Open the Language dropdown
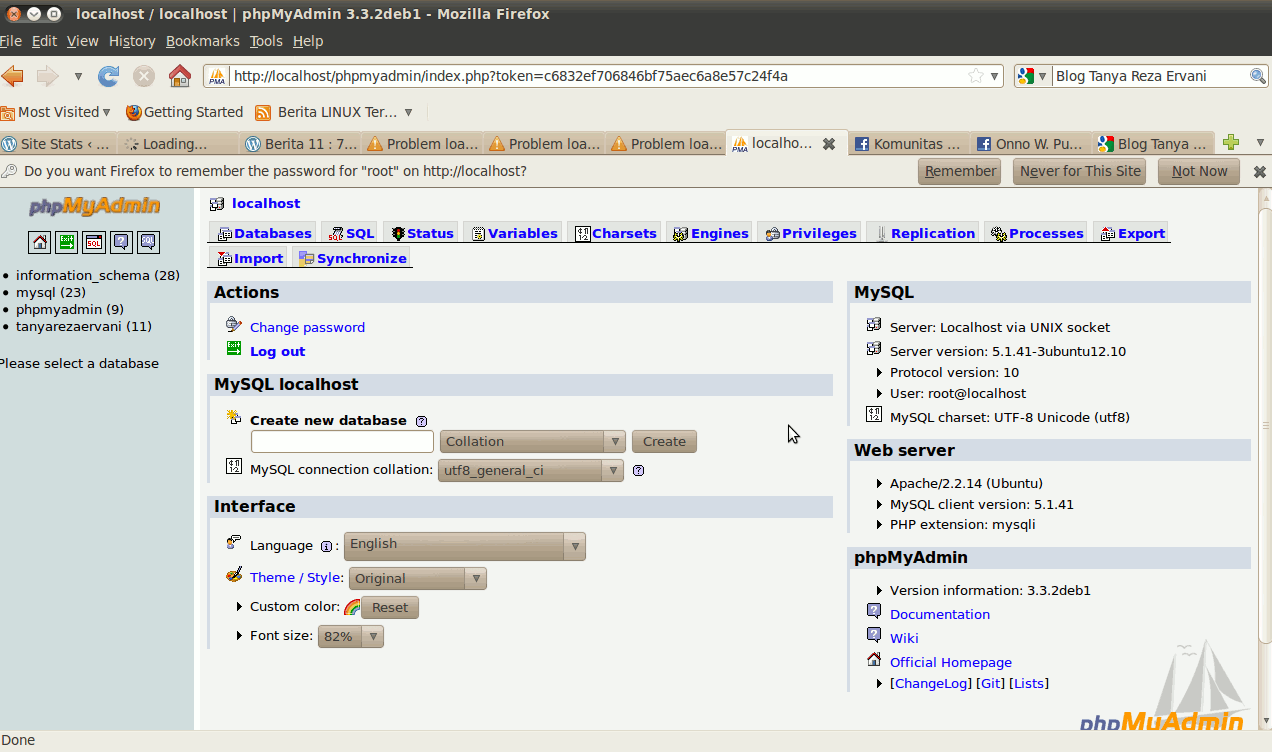1272x752 pixels. (x=465, y=546)
